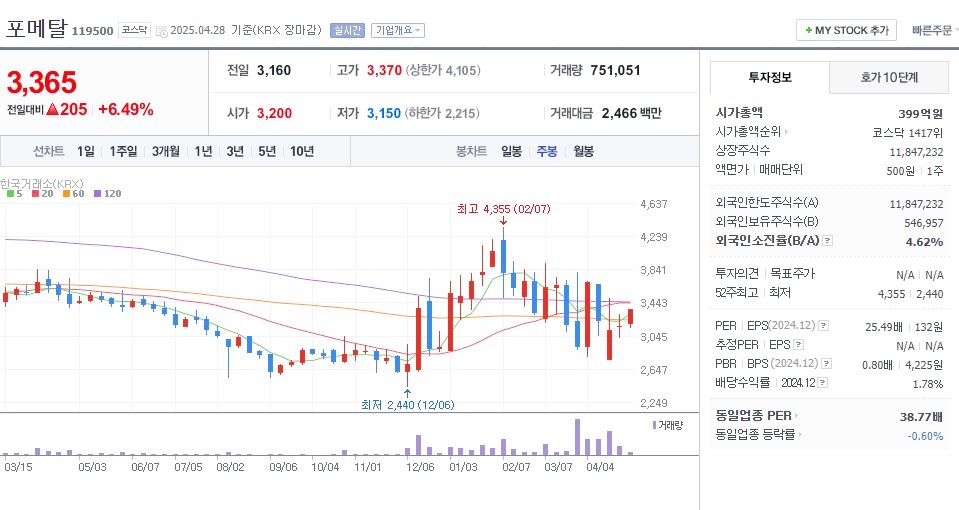Click the 상장주식수 value 11,847,232
The image size is (959, 510).
916,152
